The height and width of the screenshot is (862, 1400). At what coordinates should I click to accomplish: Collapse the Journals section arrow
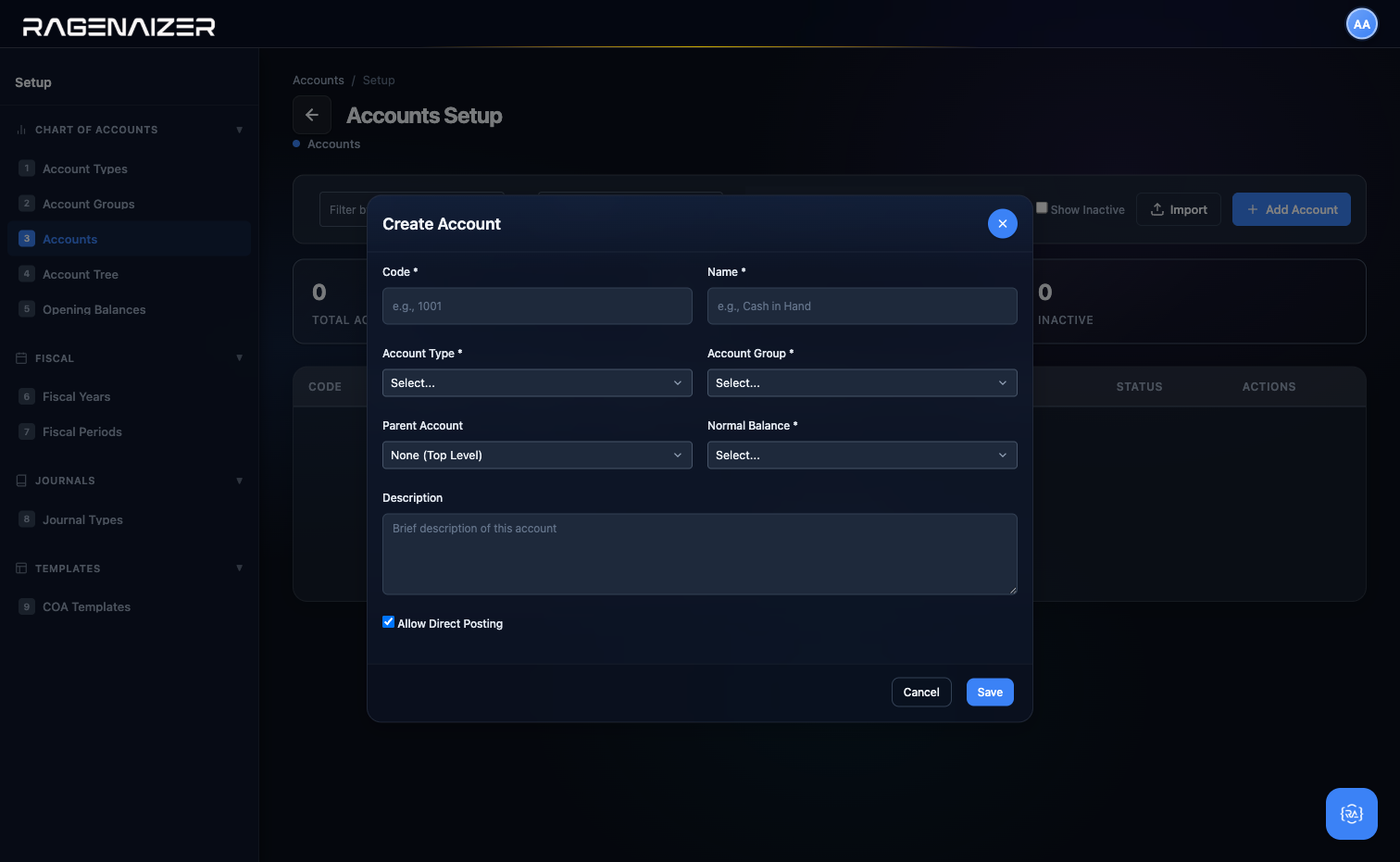[x=240, y=481]
